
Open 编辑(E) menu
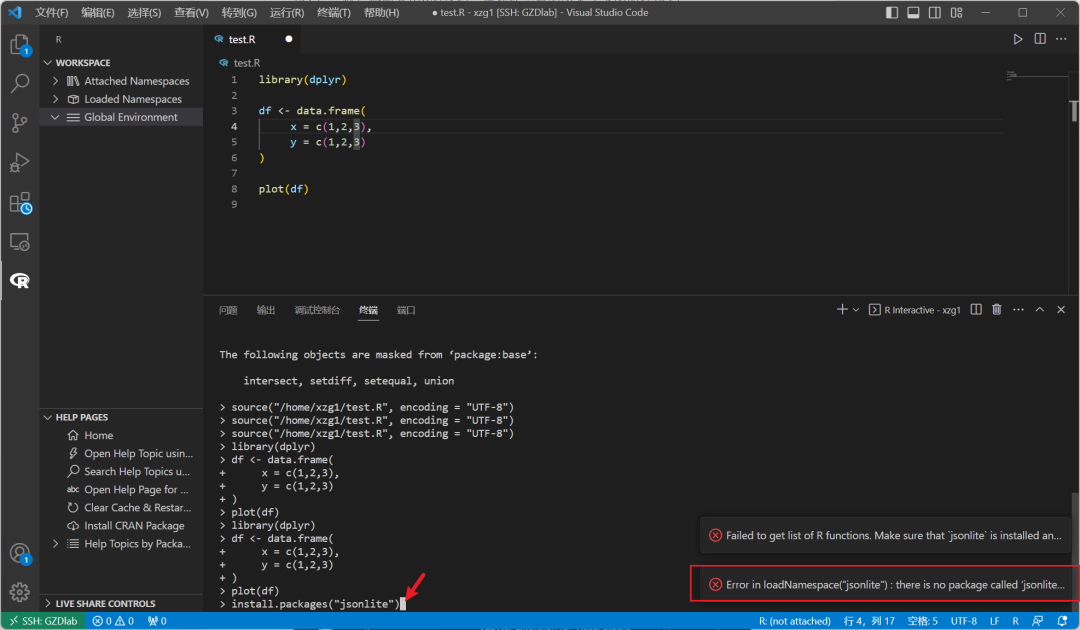tap(98, 12)
